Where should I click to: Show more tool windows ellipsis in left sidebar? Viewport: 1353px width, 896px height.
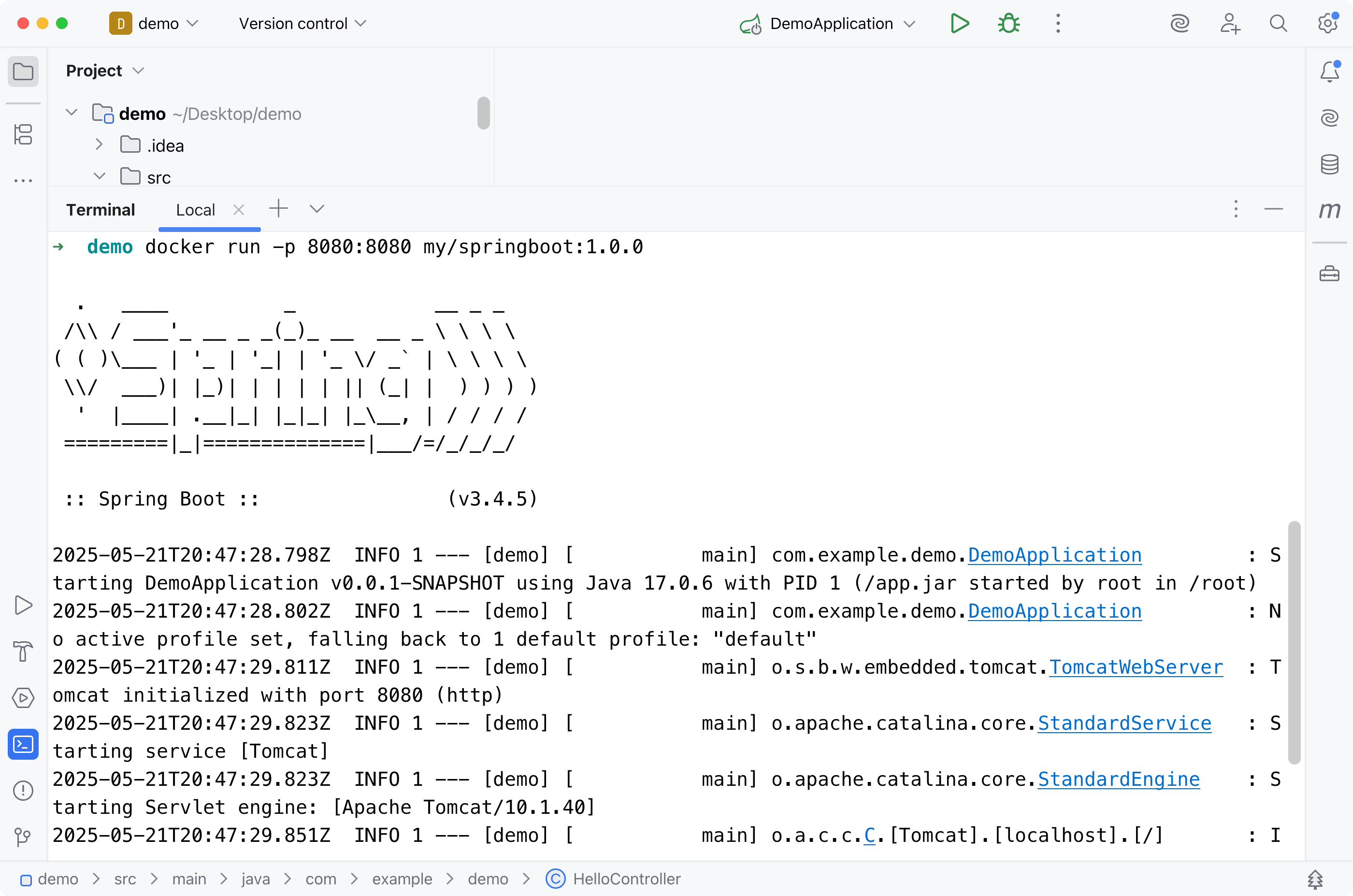[x=23, y=181]
